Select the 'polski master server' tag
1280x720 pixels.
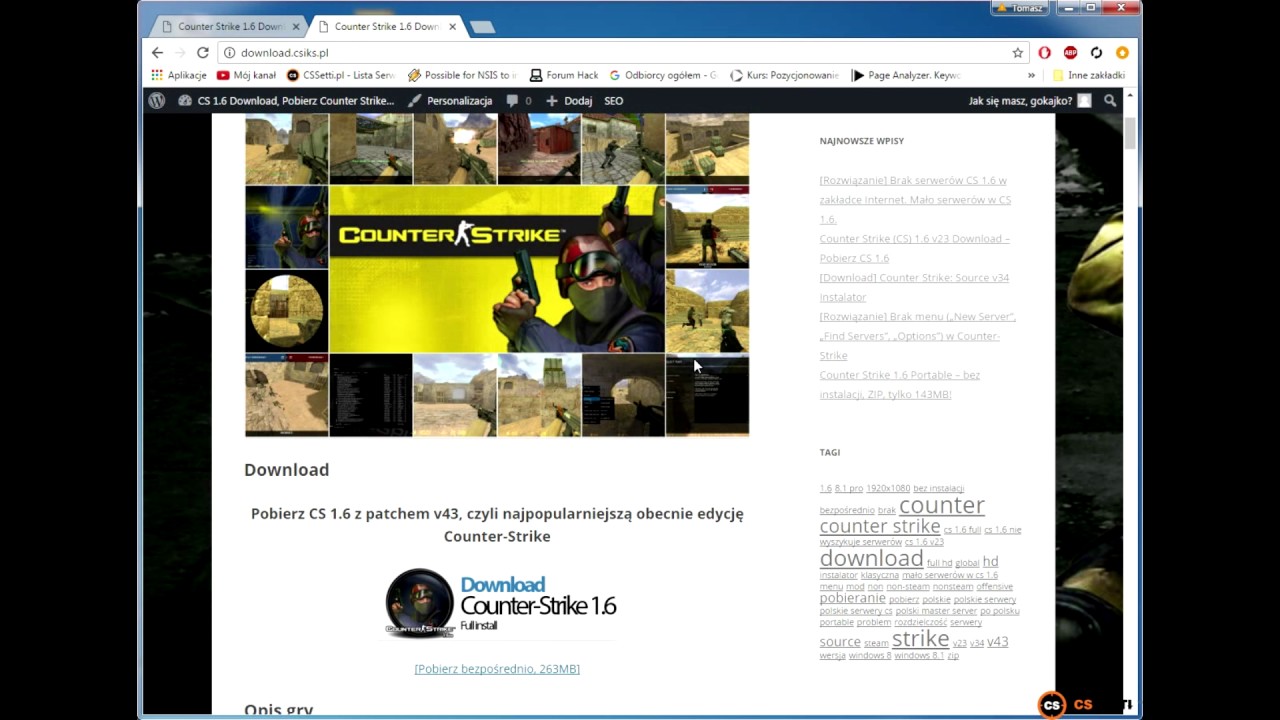pyautogui.click(x=936, y=611)
